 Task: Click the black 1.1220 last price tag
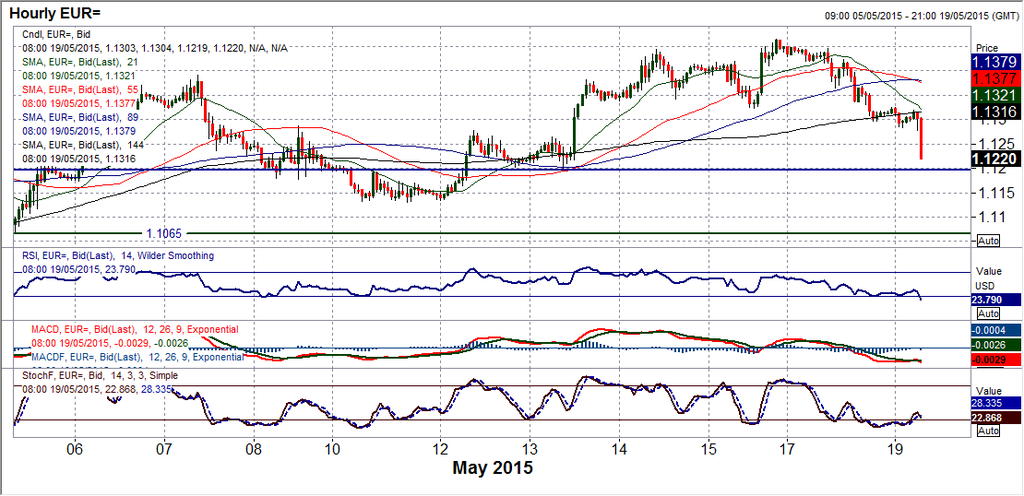click(x=994, y=157)
